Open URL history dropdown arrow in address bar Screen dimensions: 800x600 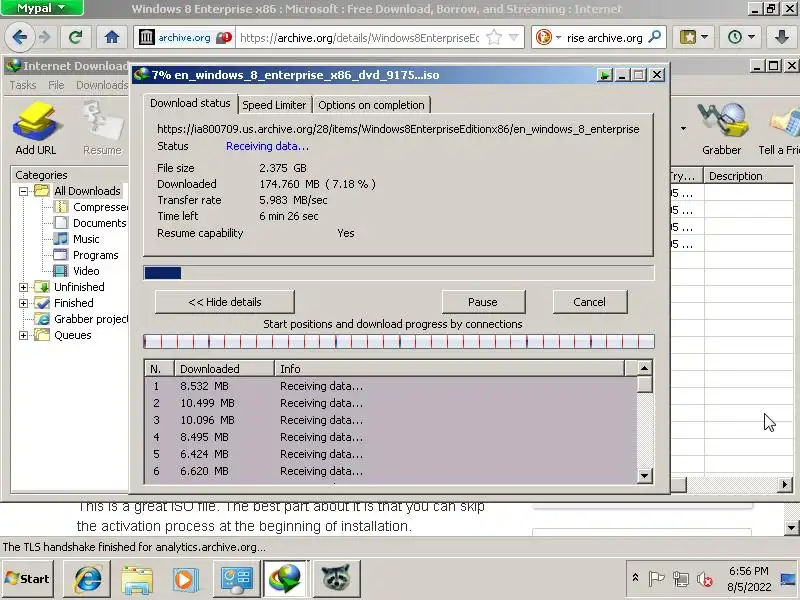coord(514,37)
